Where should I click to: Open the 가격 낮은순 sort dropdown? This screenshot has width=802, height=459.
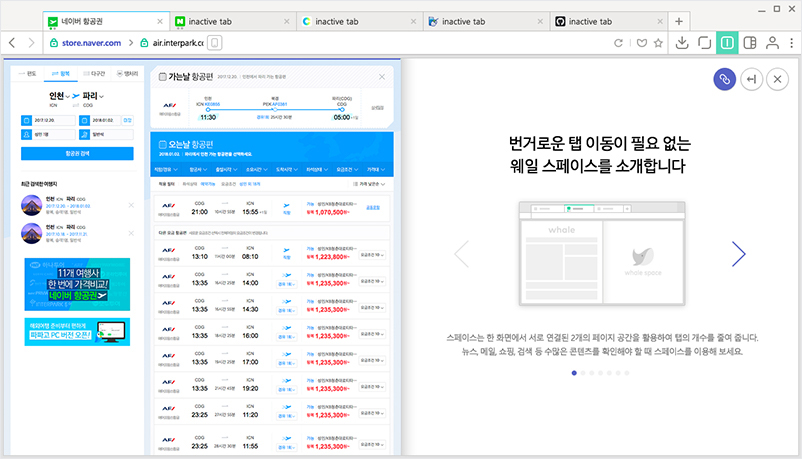click(369, 184)
